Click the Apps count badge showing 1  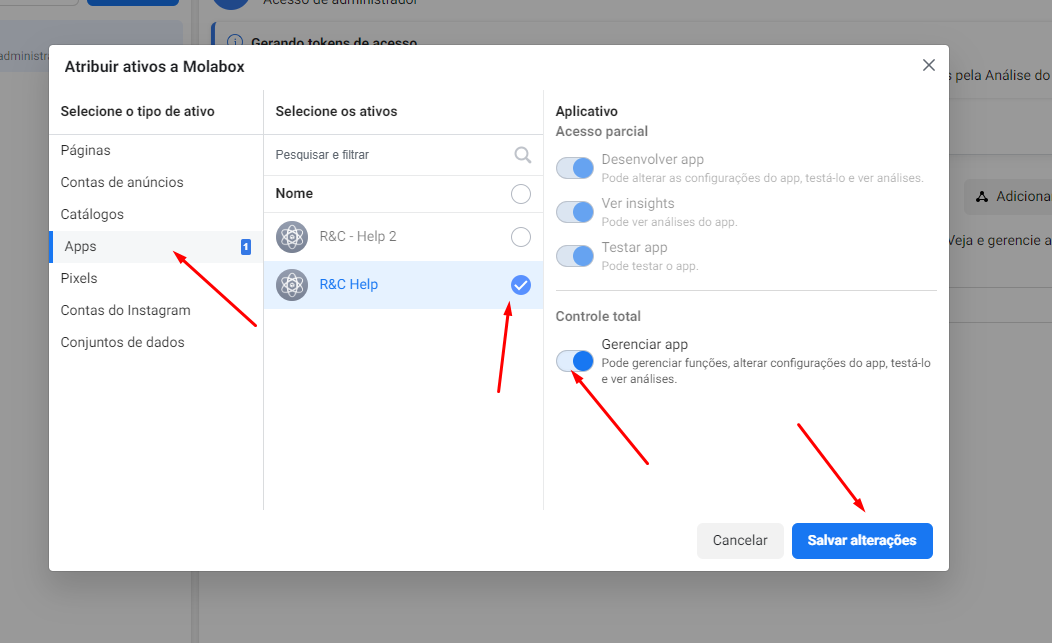pyautogui.click(x=246, y=247)
